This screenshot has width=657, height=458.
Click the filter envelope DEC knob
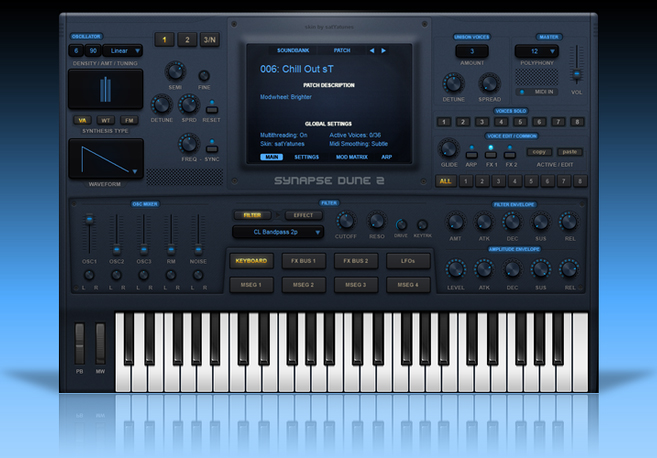point(512,222)
